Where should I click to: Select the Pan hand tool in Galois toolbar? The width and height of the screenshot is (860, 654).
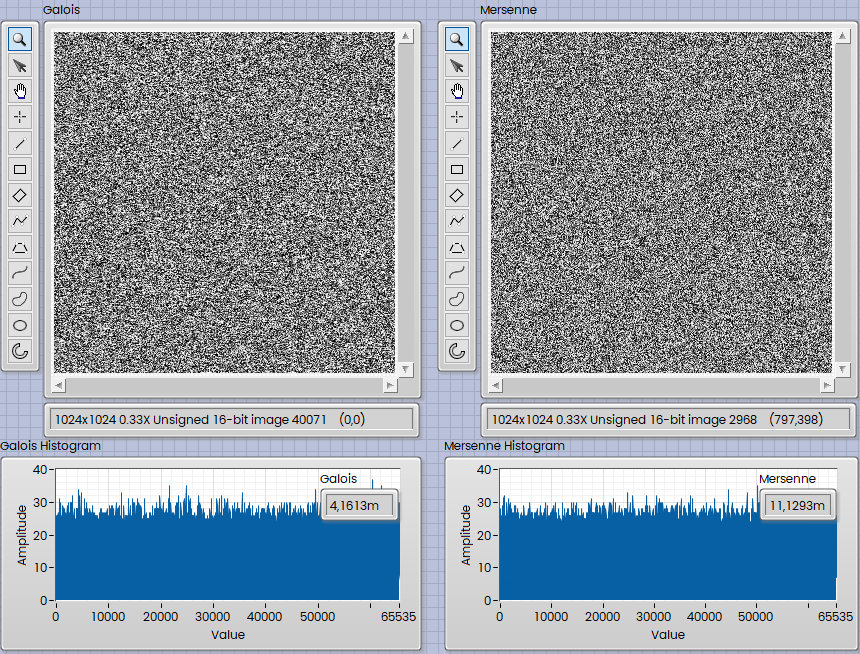tap(20, 92)
